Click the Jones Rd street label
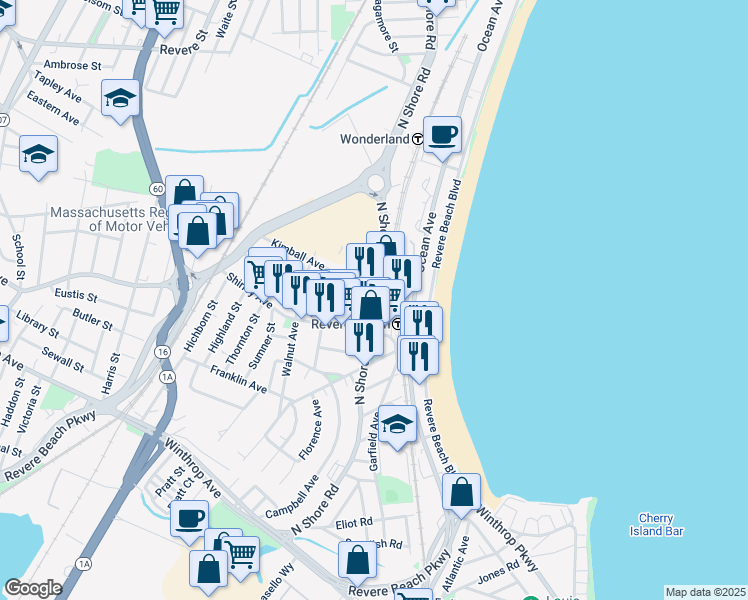Image resolution: width=748 pixels, height=600 pixels. (x=499, y=572)
